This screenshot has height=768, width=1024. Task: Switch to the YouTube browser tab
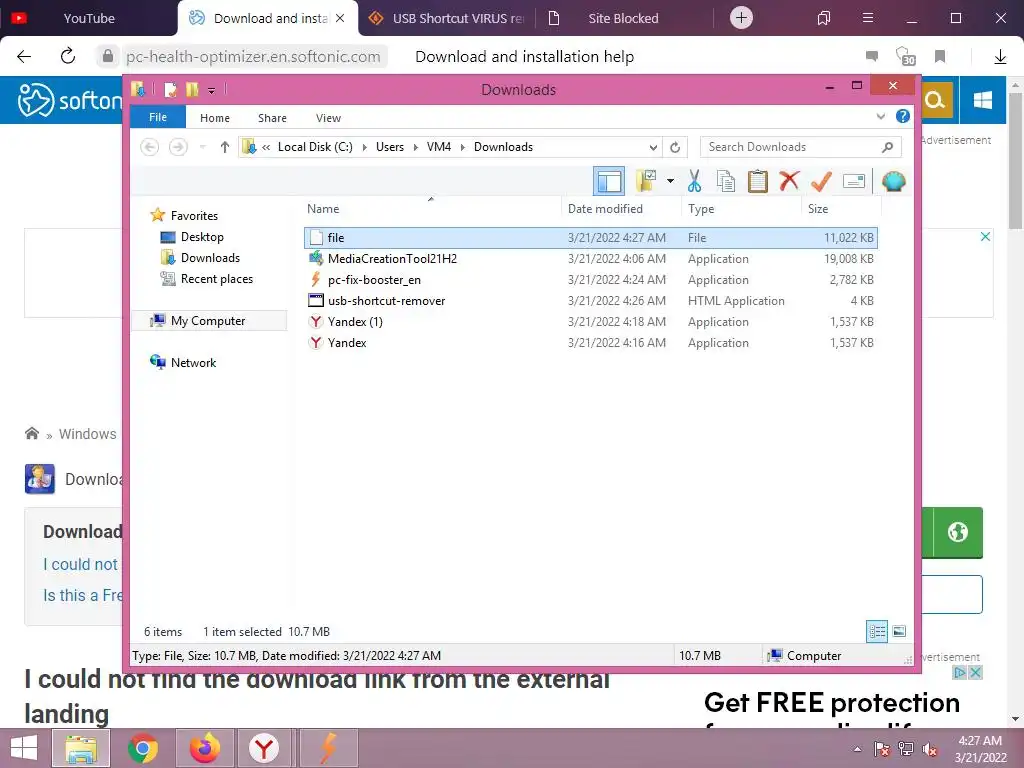89,18
